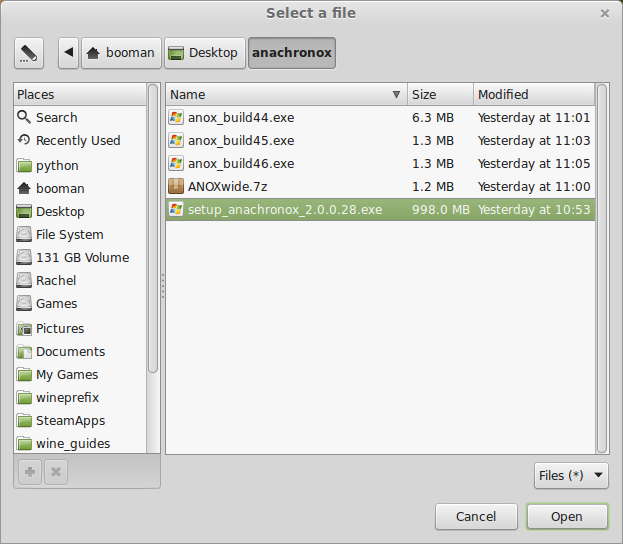Click the Cancel button
This screenshot has height=544, width=623.
(x=476, y=517)
